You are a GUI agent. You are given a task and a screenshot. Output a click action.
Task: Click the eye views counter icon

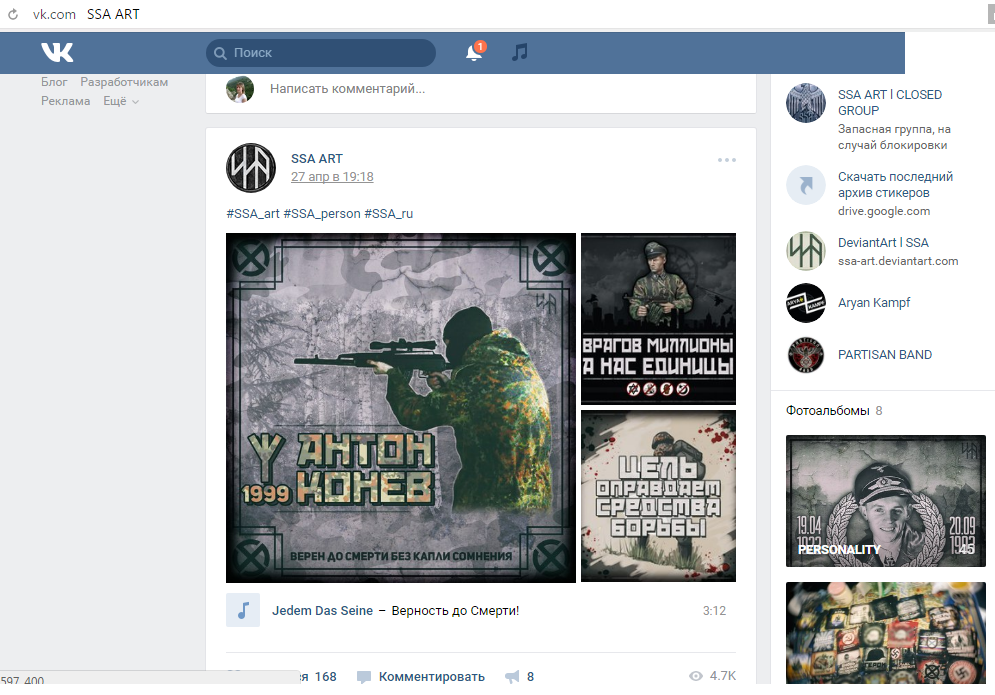696,677
